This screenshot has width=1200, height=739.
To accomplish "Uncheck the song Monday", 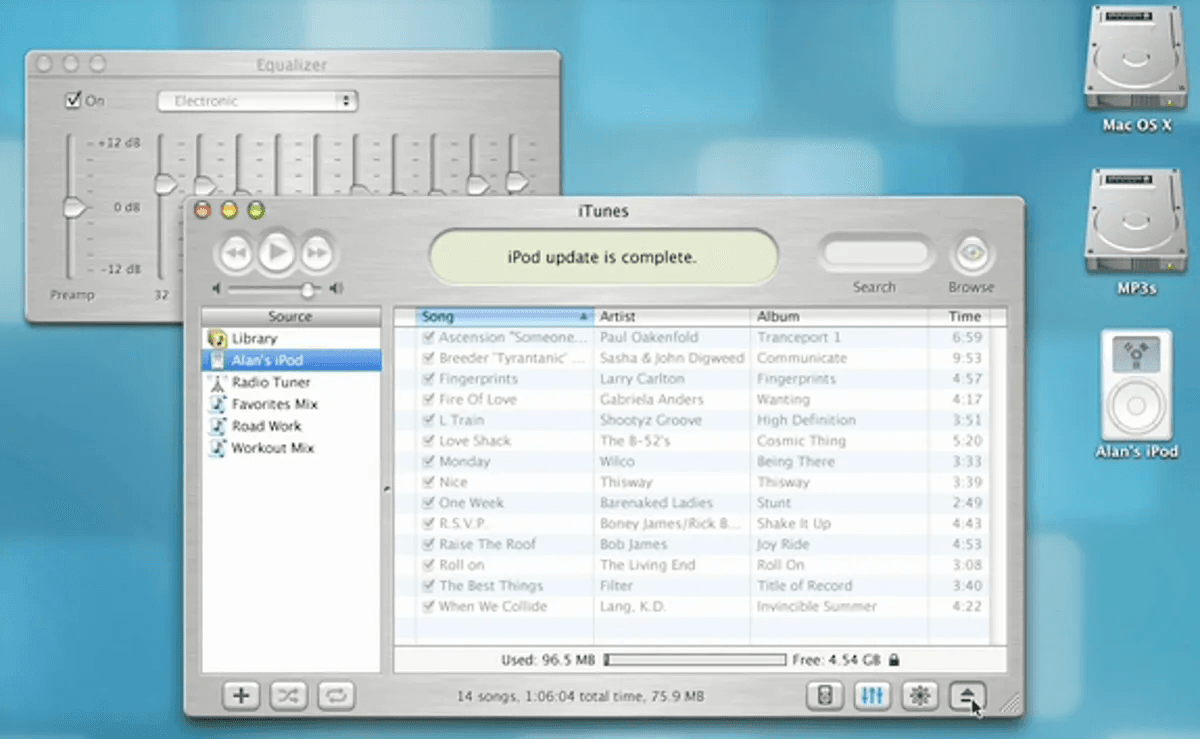I will (426, 461).
